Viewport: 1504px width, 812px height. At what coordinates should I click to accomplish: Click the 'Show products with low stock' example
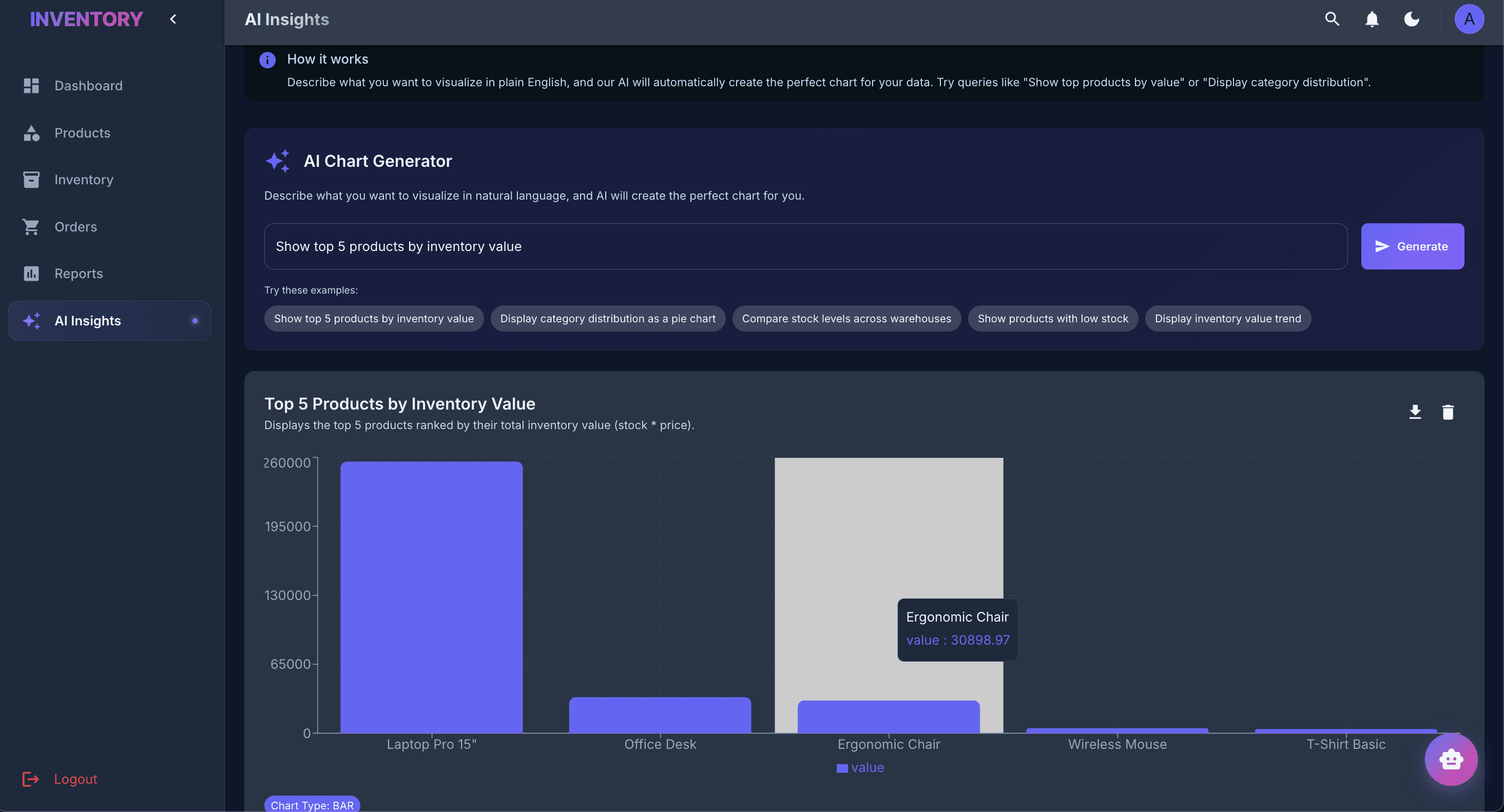(1053, 318)
